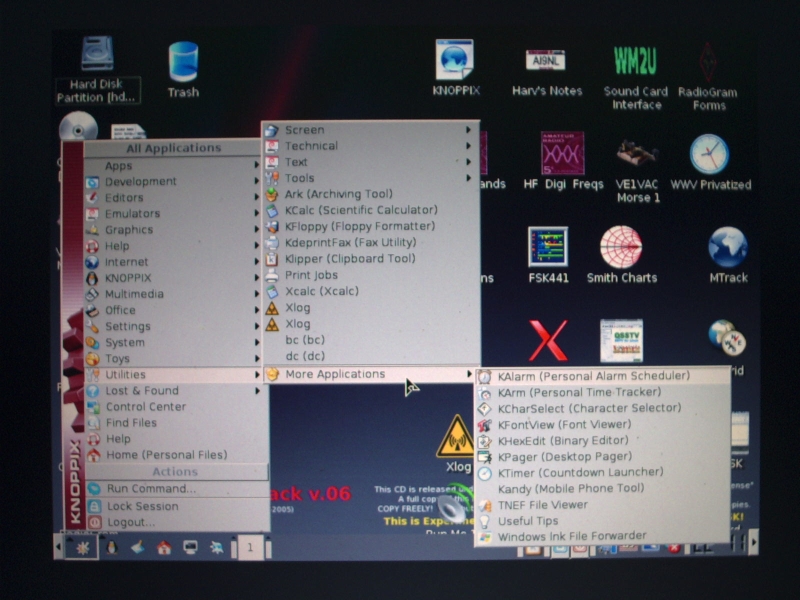This screenshot has height=600, width=800.
Task: Launch Ark (Archiving Tool)
Action: tap(369, 194)
